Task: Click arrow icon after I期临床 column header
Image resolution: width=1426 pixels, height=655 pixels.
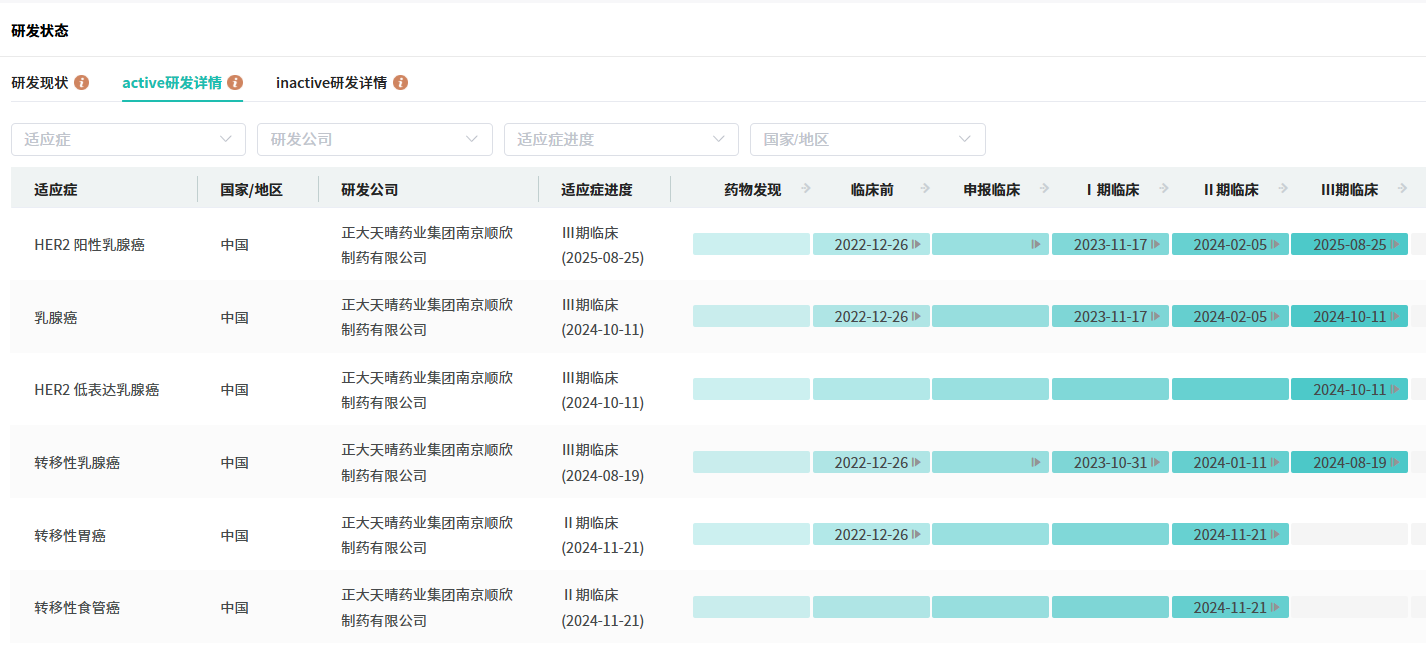Action: 1164,188
